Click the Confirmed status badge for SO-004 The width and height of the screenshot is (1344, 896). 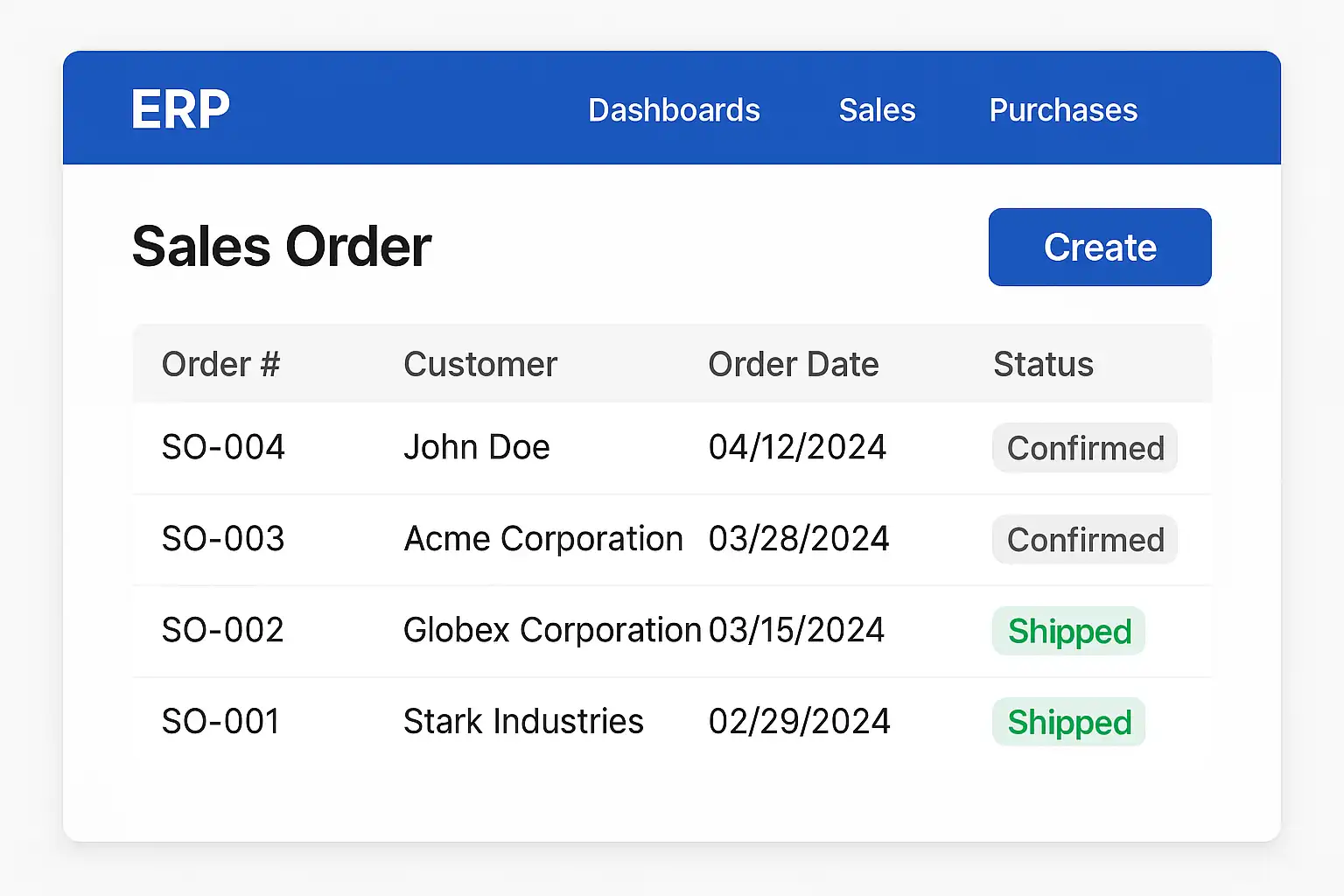[x=1085, y=448]
